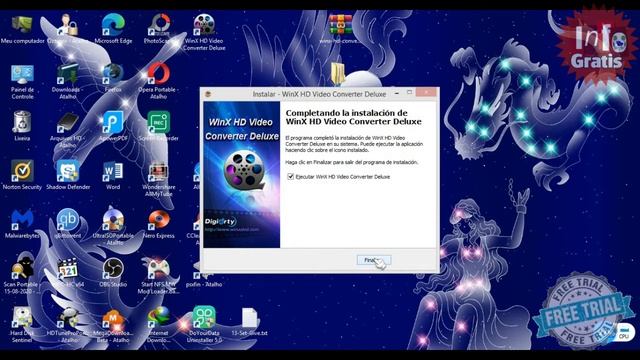
Task: Select the winx-hd-conve WinRAR archive icon
Action: 340,29
